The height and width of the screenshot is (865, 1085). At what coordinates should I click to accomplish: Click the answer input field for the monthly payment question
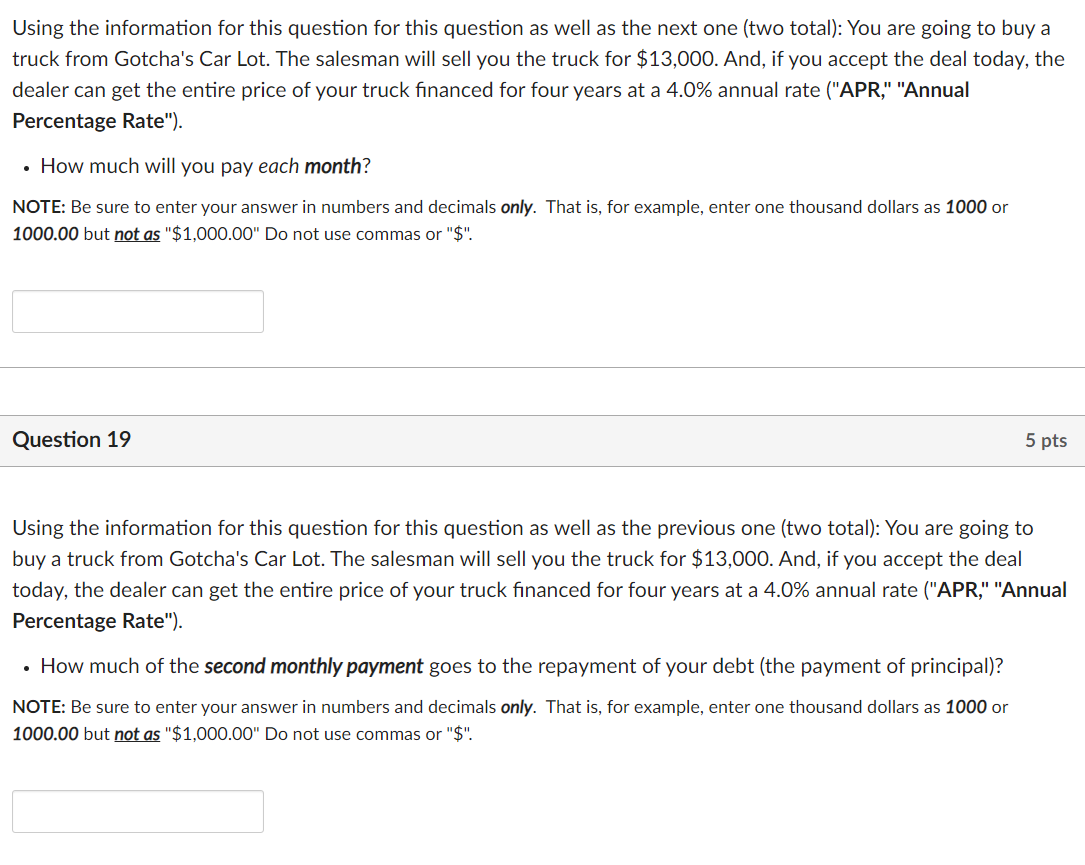pos(137,311)
